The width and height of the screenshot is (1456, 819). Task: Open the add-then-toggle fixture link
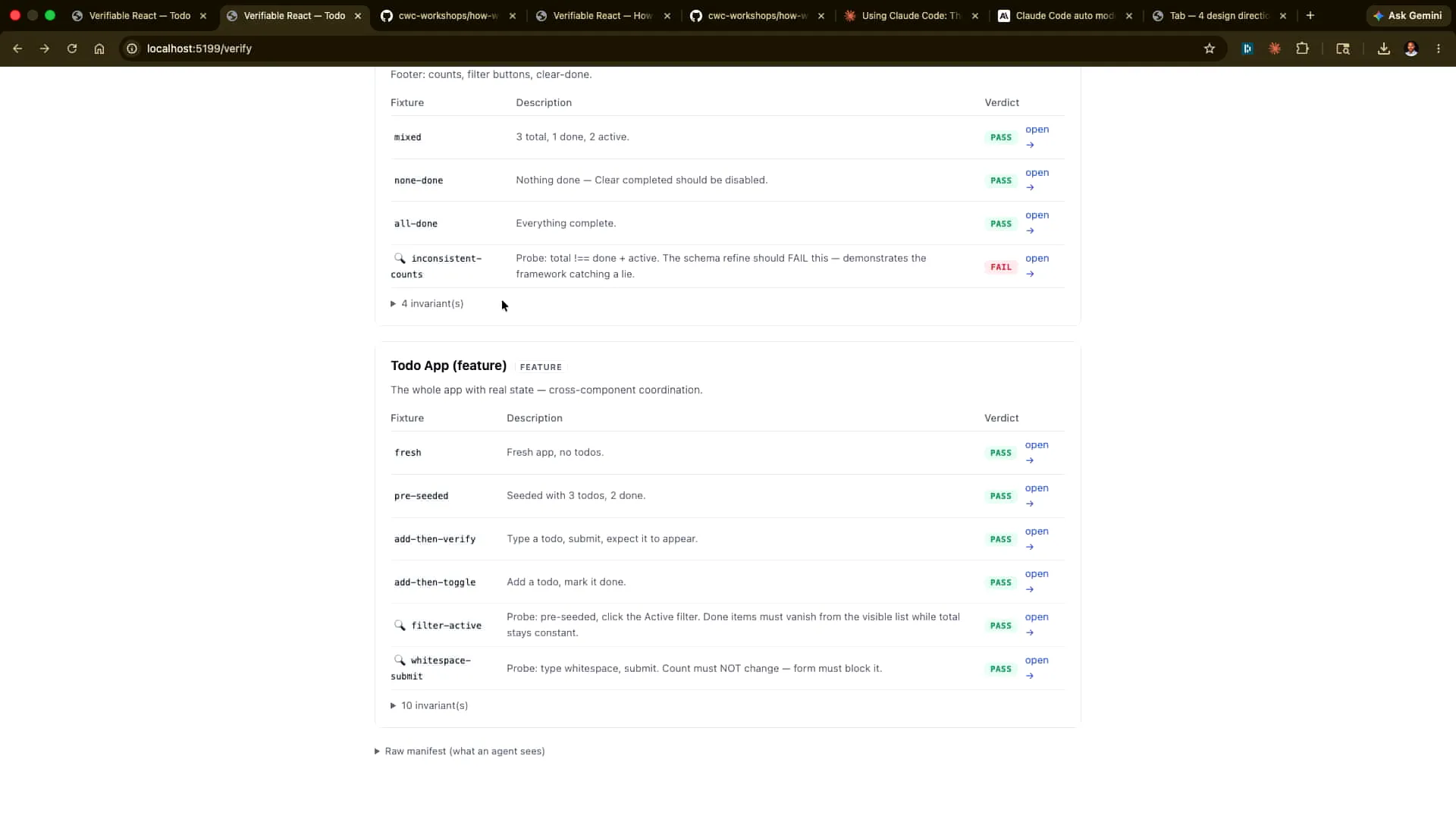(x=1037, y=582)
